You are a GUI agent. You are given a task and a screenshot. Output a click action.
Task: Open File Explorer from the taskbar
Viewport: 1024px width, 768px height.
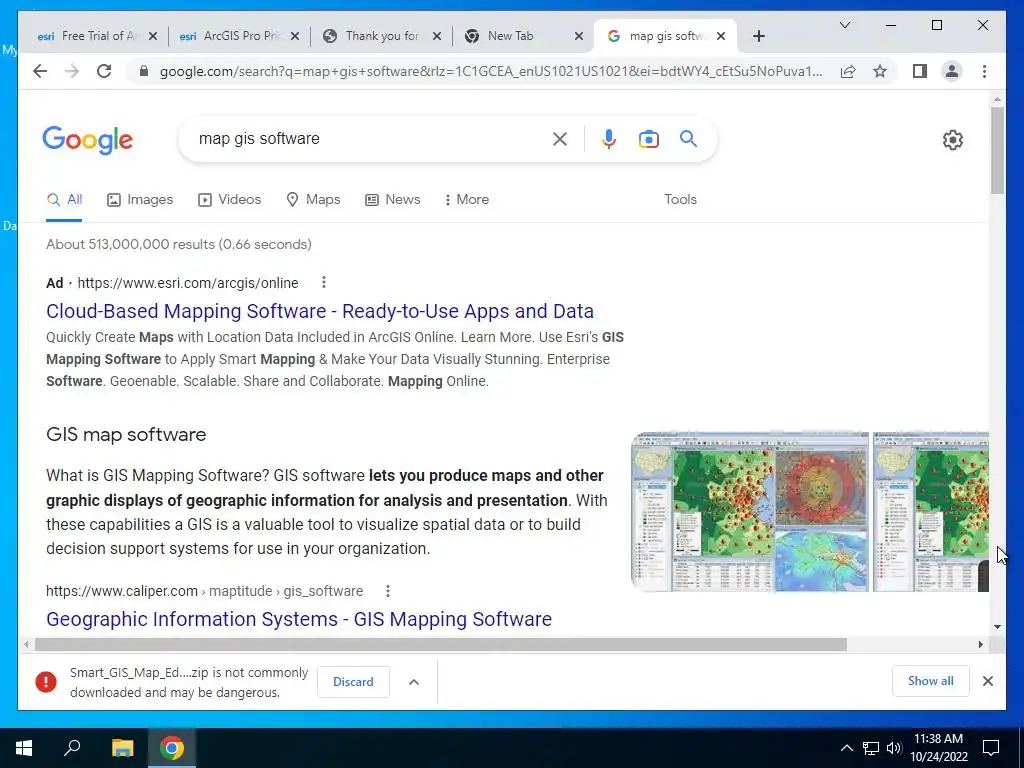(122, 748)
